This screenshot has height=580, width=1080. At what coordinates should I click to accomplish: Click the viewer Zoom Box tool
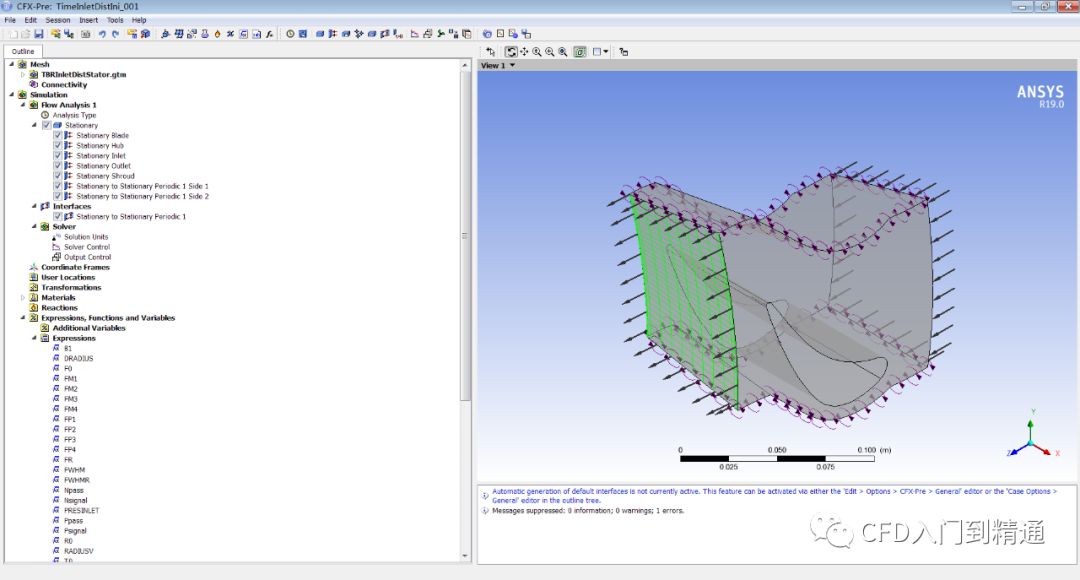tap(550, 52)
